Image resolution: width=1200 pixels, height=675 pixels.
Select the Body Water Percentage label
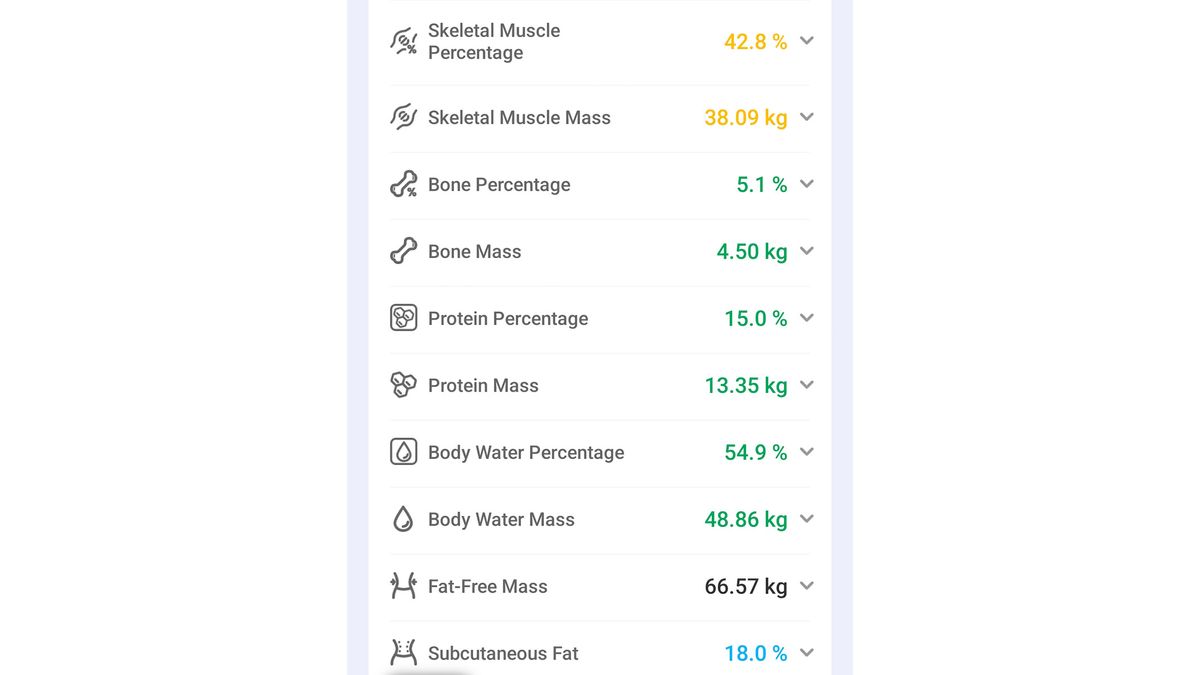click(526, 452)
